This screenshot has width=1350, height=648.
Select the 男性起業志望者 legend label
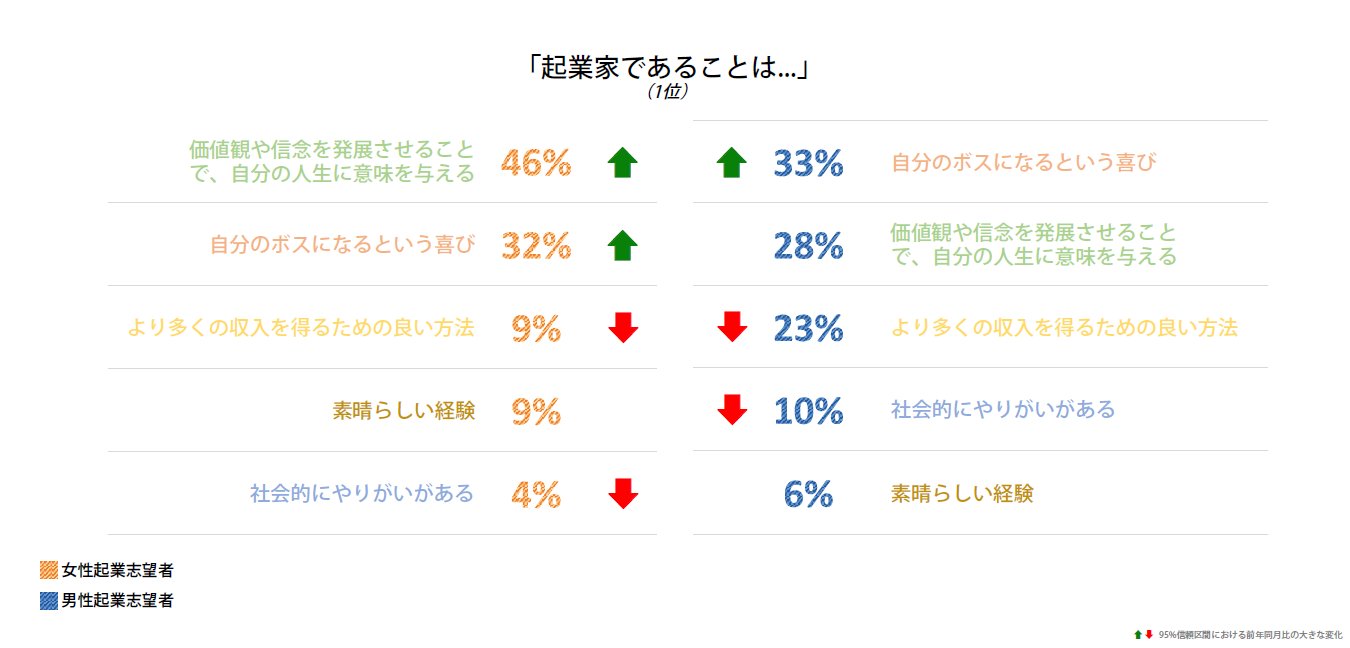(x=117, y=601)
